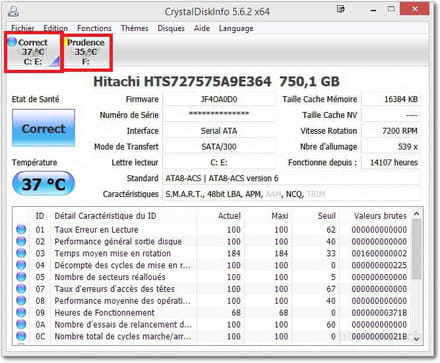This screenshot has width=440, height=363.
Task: Click the blue status orb for ID 09
Action: click(21, 313)
